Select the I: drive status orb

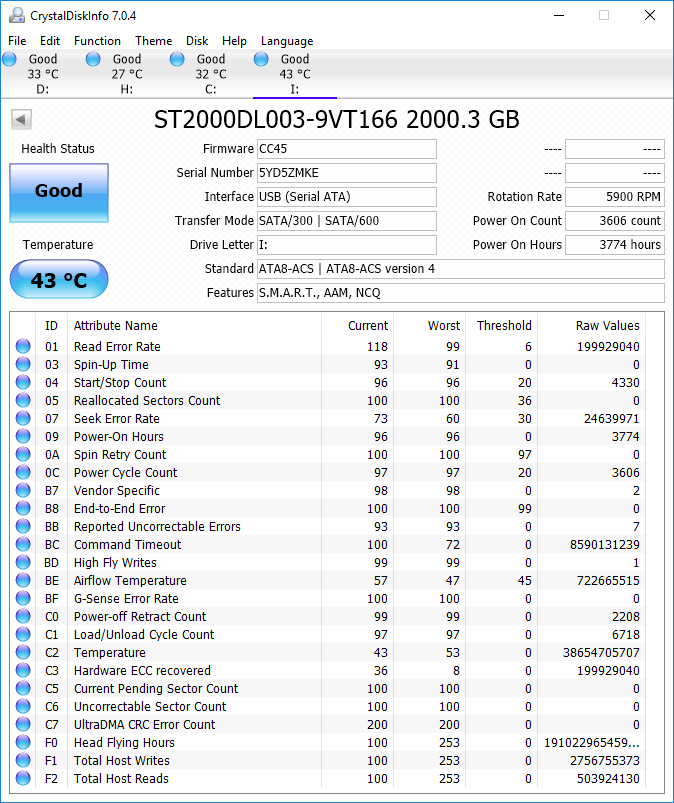pyautogui.click(x=261, y=59)
